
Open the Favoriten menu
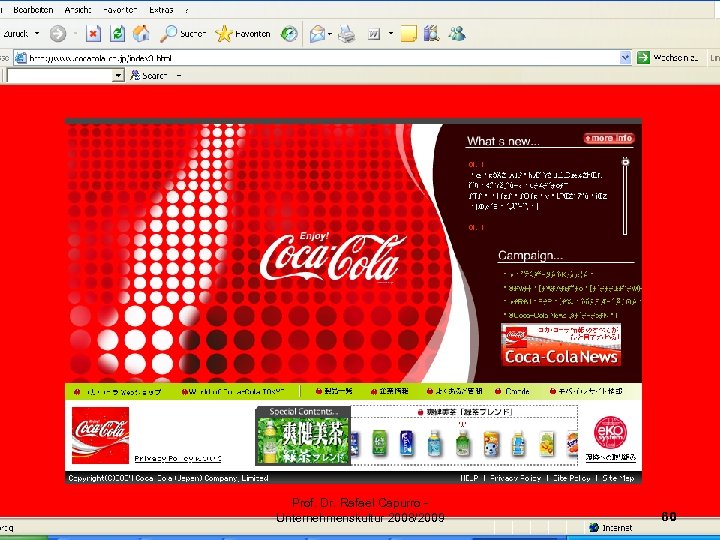[120, 10]
